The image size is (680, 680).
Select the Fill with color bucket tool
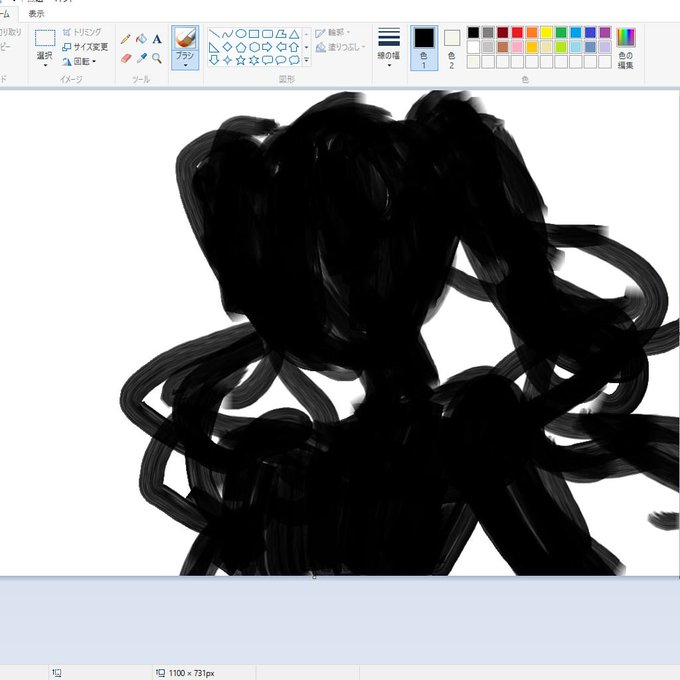pyautogui.click(x=141, y=39)
